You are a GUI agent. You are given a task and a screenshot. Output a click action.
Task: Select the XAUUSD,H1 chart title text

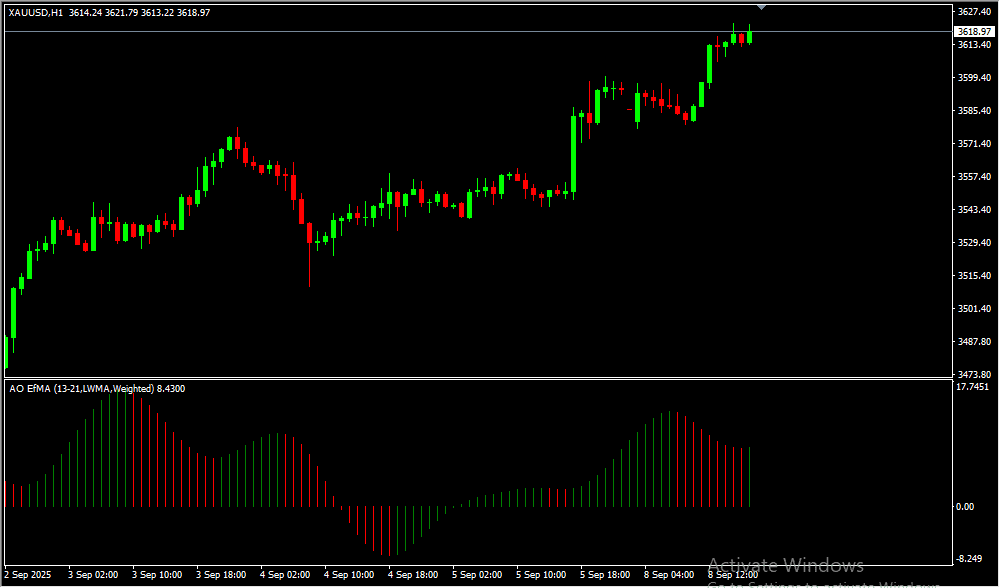[x=36, y=12]
